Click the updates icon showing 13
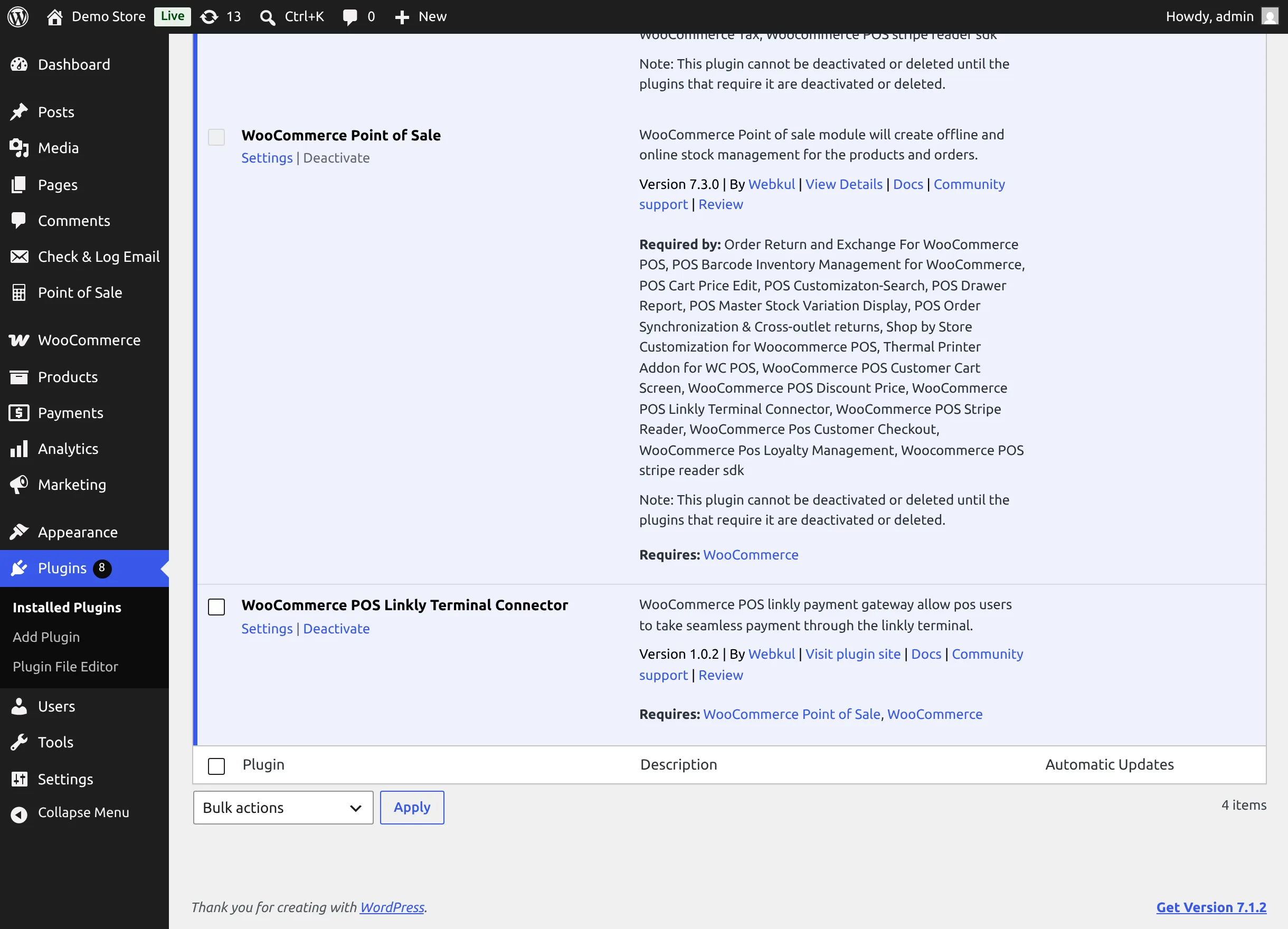The height and width of the screenshot is (929, 1288). (209, 17)
